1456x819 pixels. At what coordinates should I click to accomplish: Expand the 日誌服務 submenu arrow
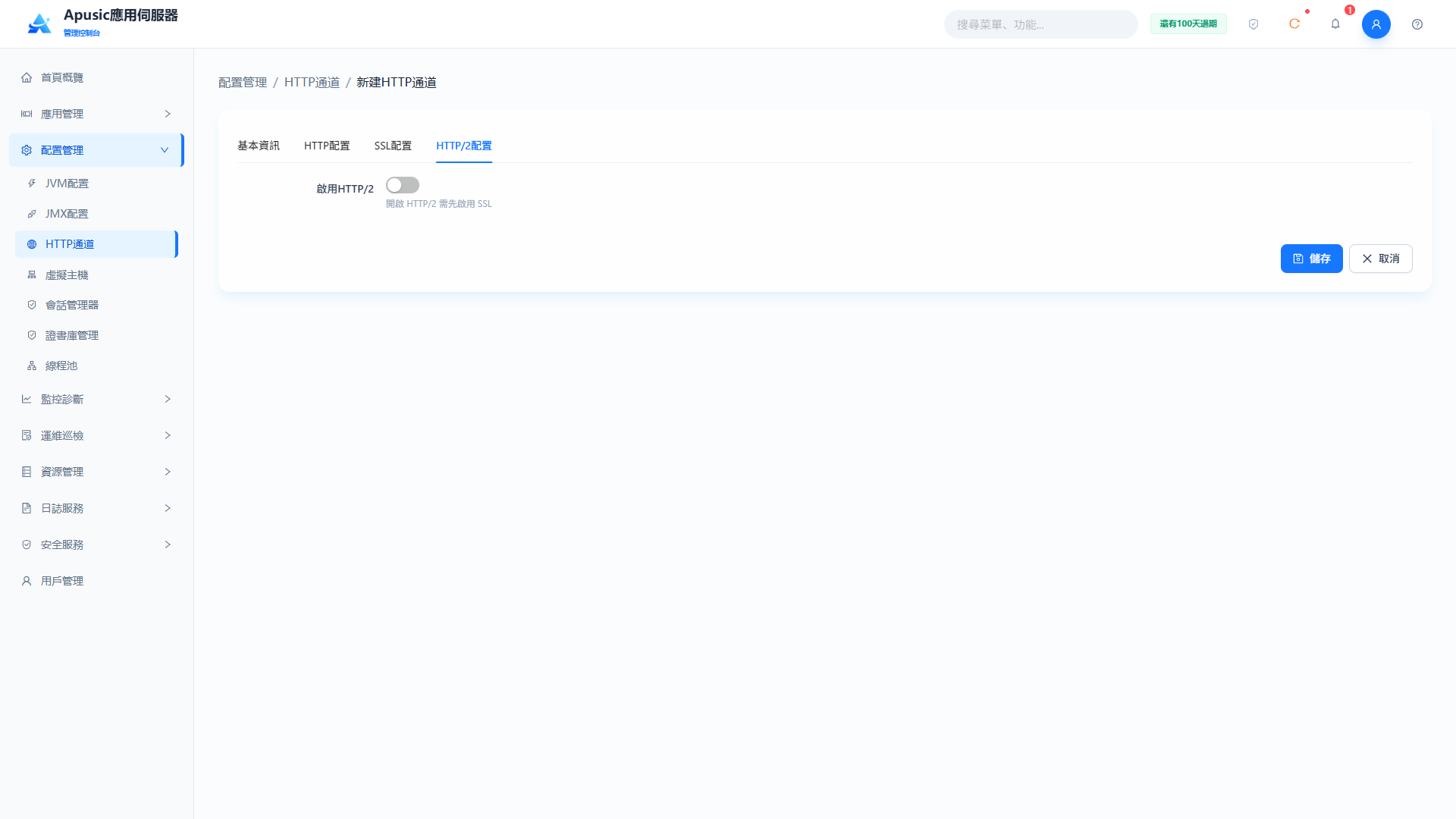(x=168, y=508)
